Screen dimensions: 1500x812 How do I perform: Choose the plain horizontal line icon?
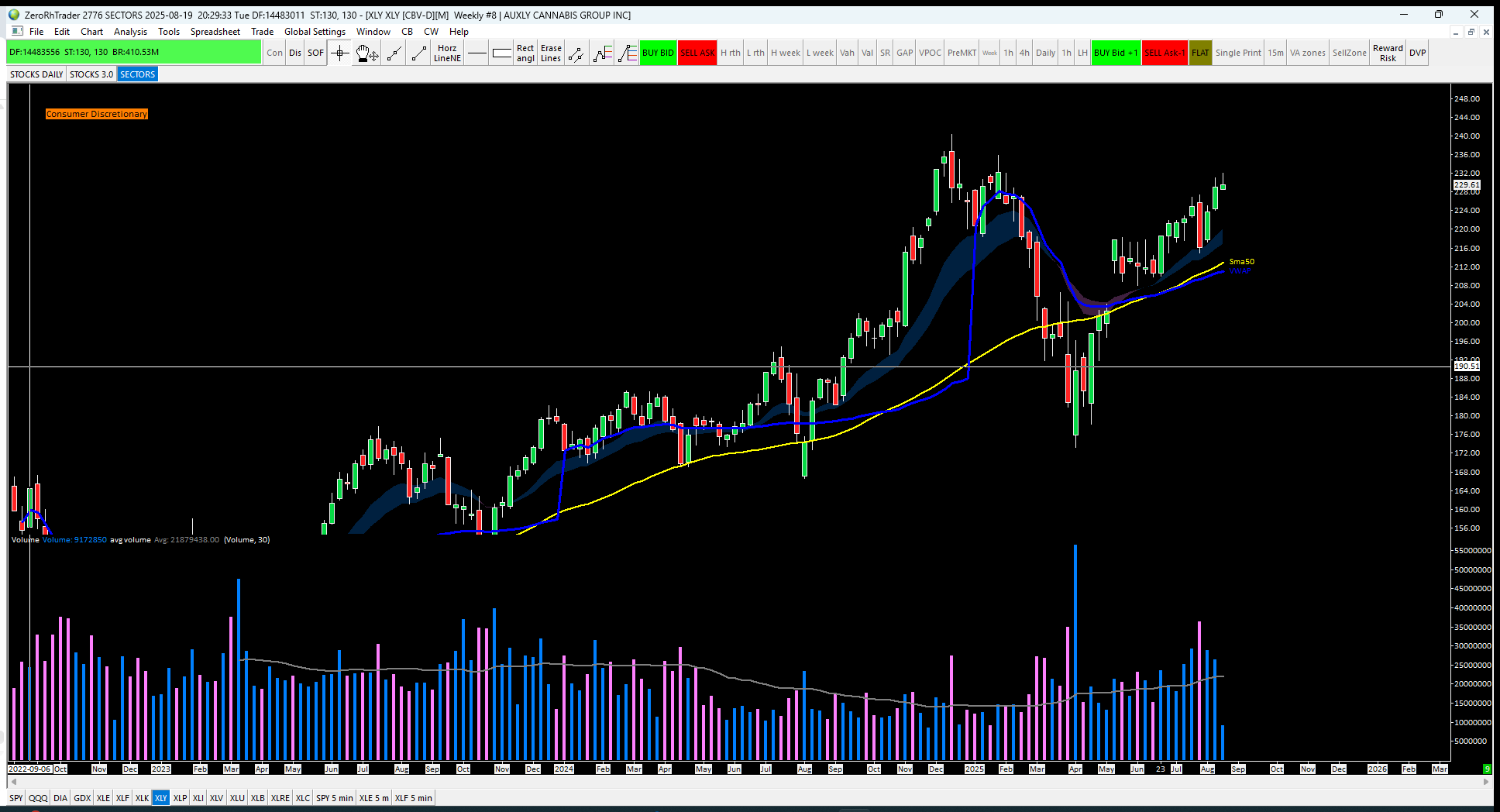click(477, 53)
